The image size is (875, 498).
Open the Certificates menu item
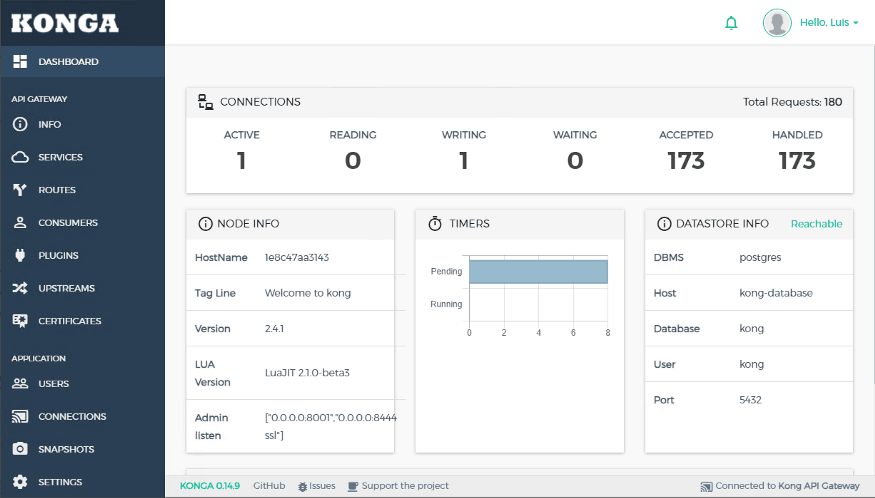83,321
